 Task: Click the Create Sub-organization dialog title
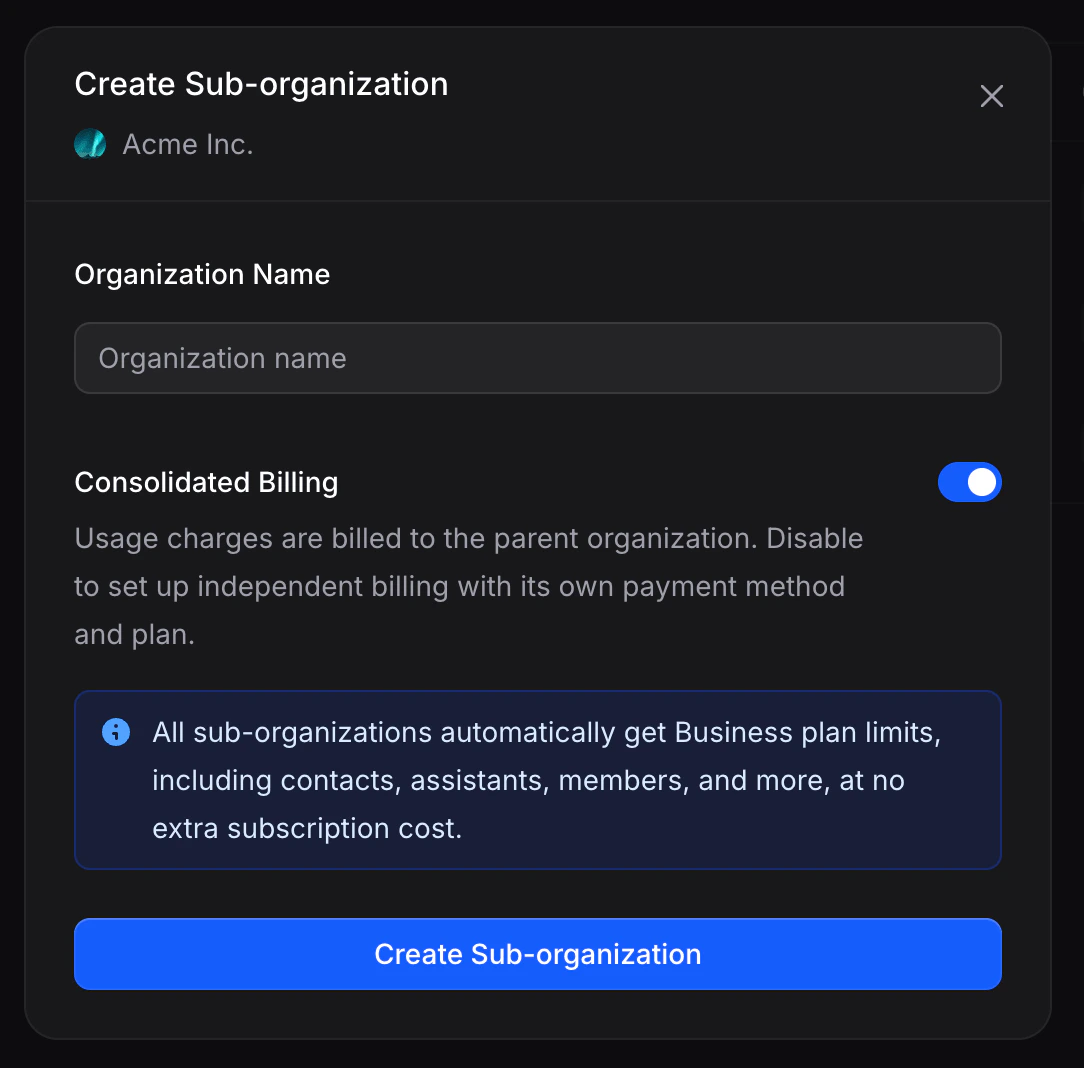(261, 84)
